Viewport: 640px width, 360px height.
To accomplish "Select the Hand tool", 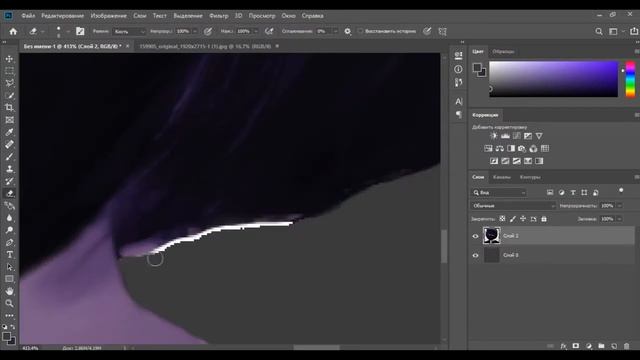I will pyautogui.click(x=9, y=291).
